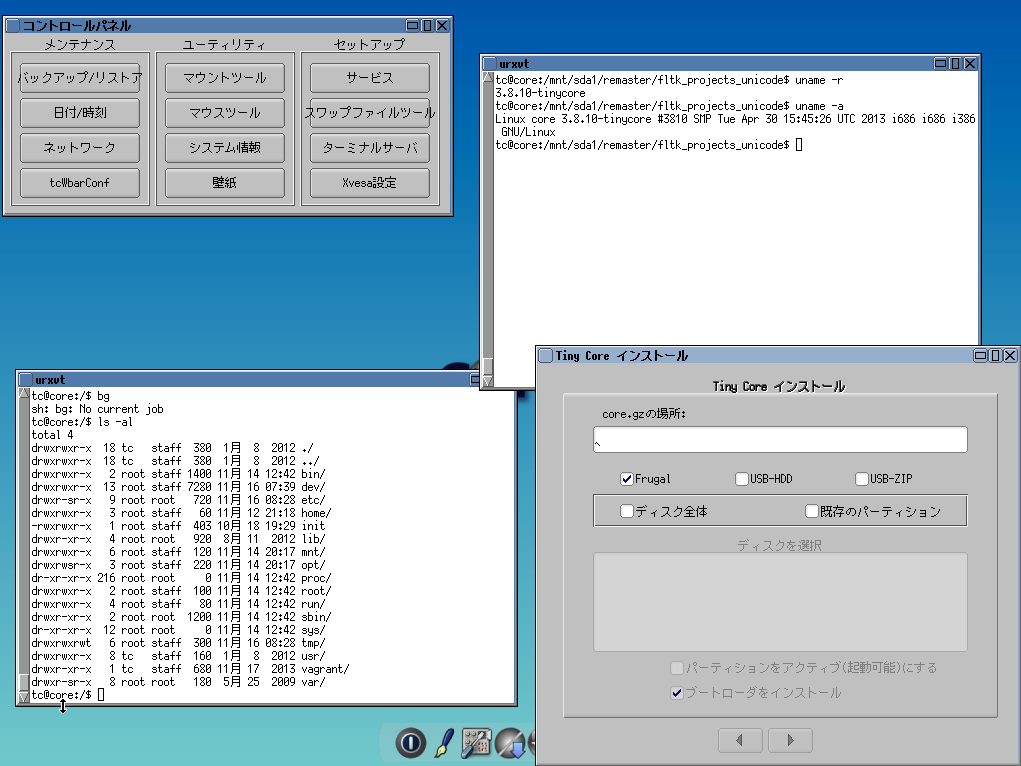
Task: Click the セットアップ heading label
Action: [370, 44]
